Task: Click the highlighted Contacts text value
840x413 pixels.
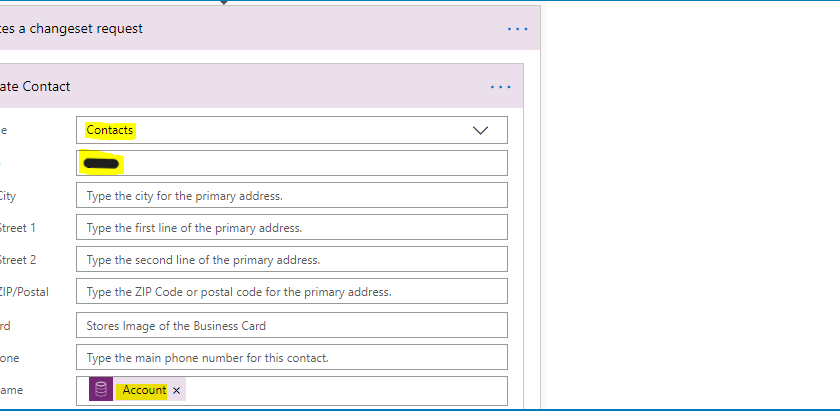Action: click(x=110, y=131)
